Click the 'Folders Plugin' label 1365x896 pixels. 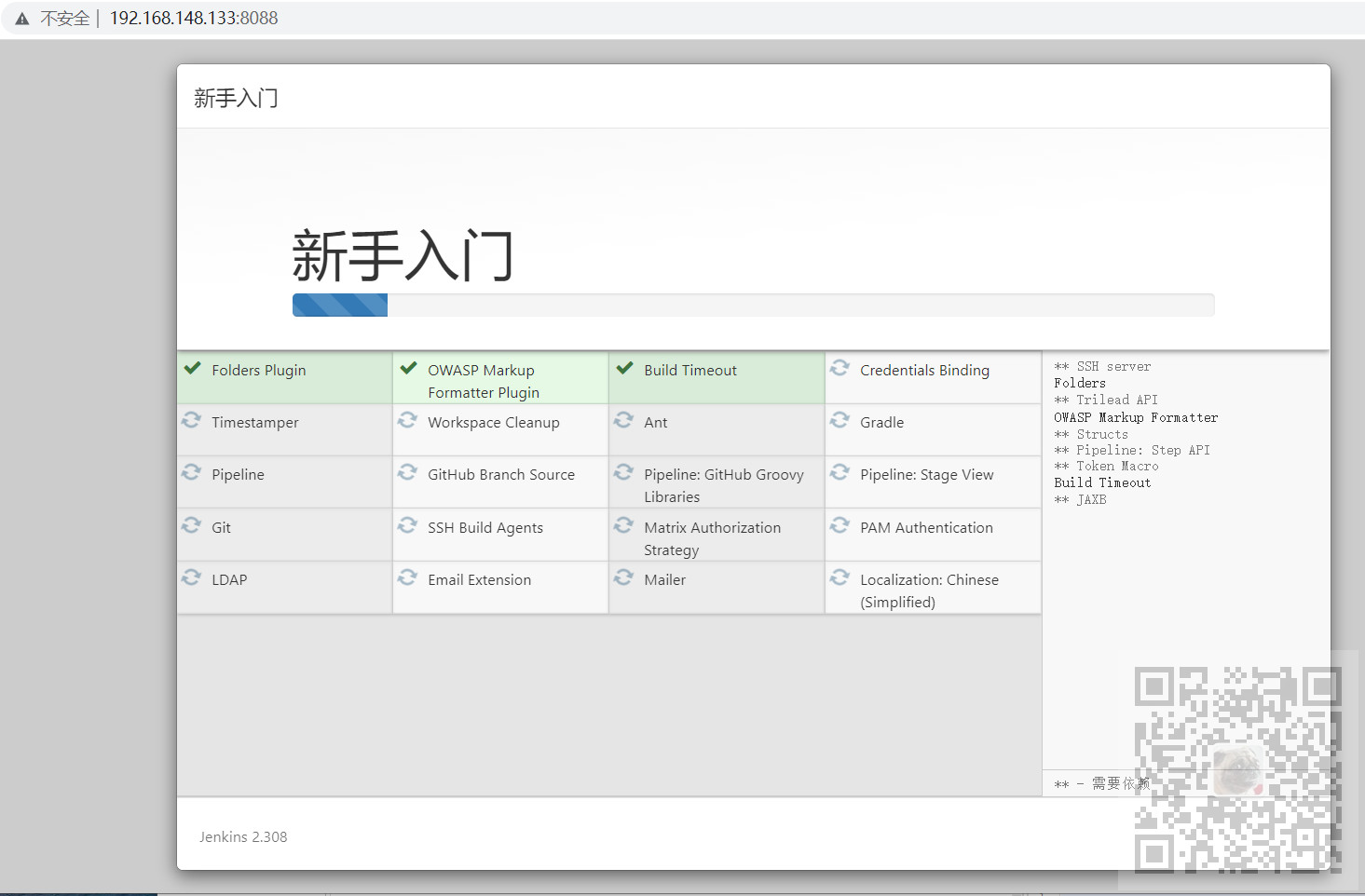pos(259,370)
